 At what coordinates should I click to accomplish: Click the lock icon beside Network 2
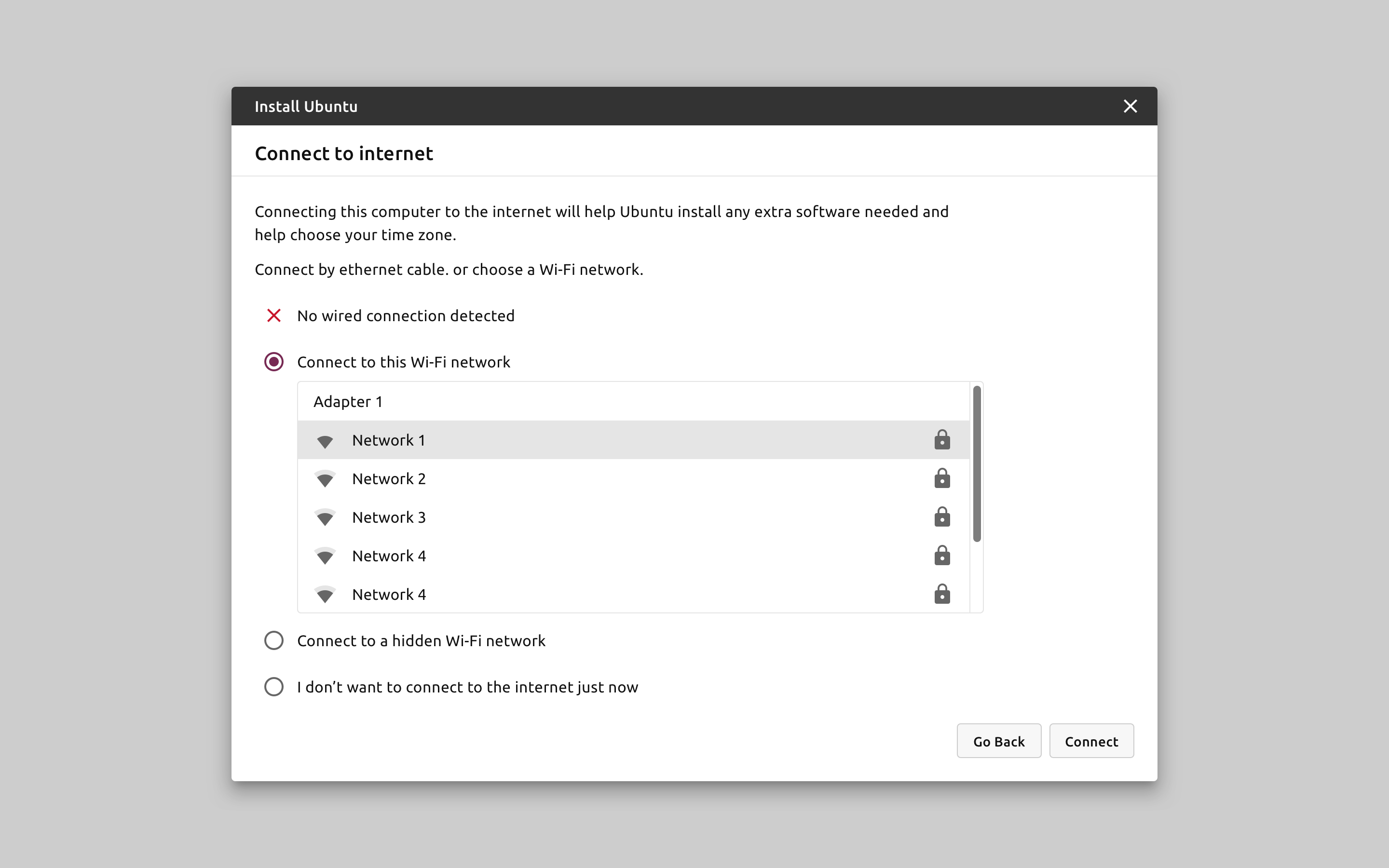point(942,479)
